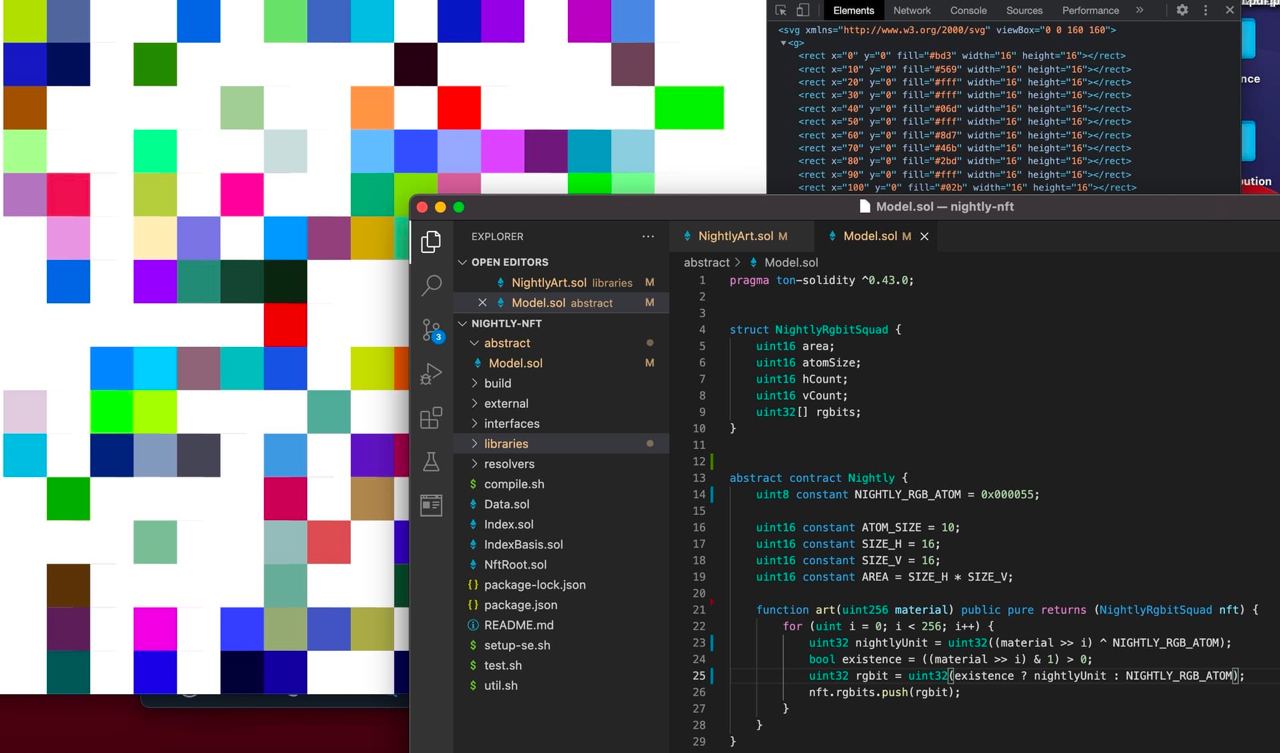Switch to the NightlyArt.sol editor tab

[735, 236]
